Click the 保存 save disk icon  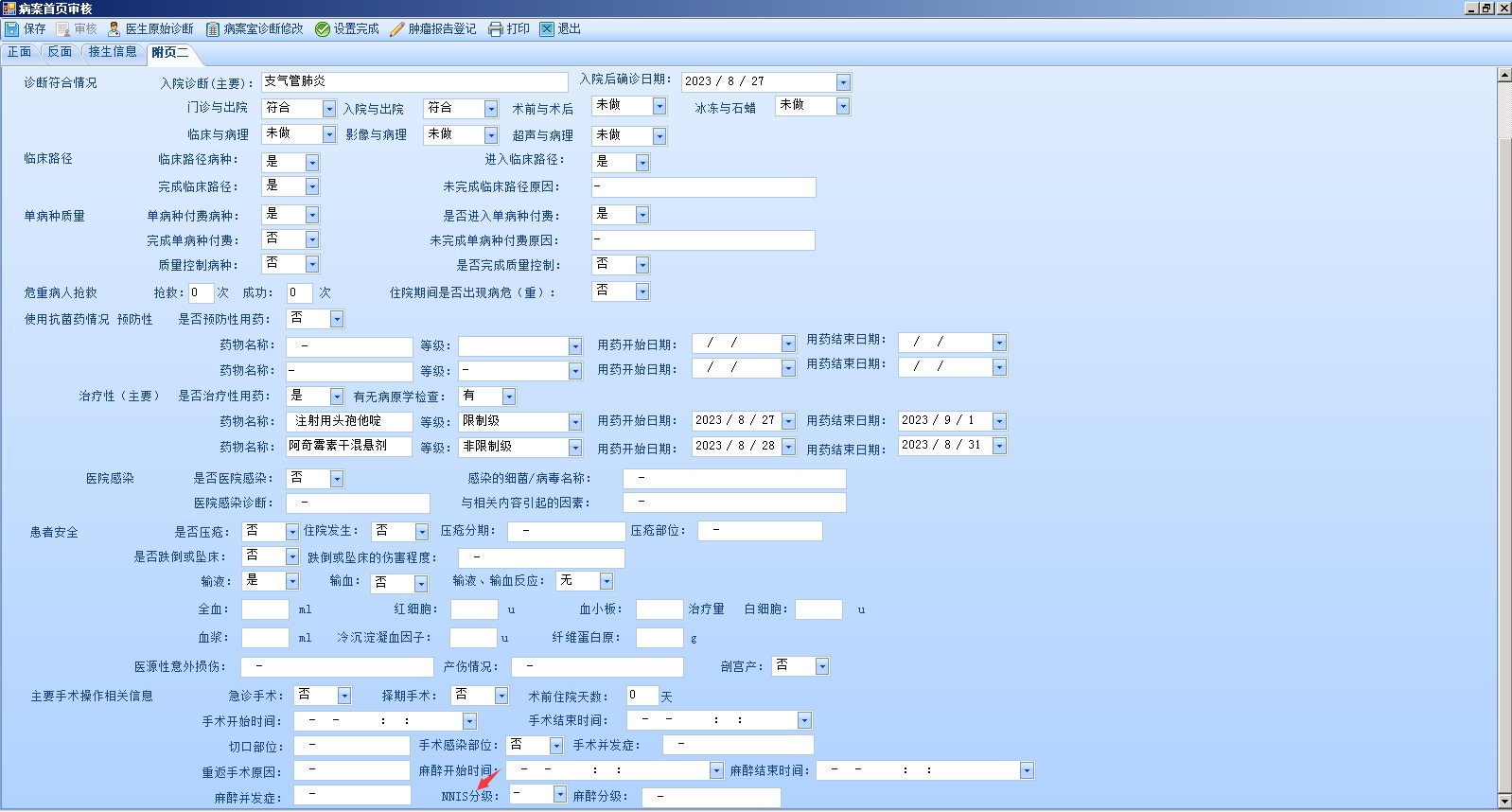11,29
